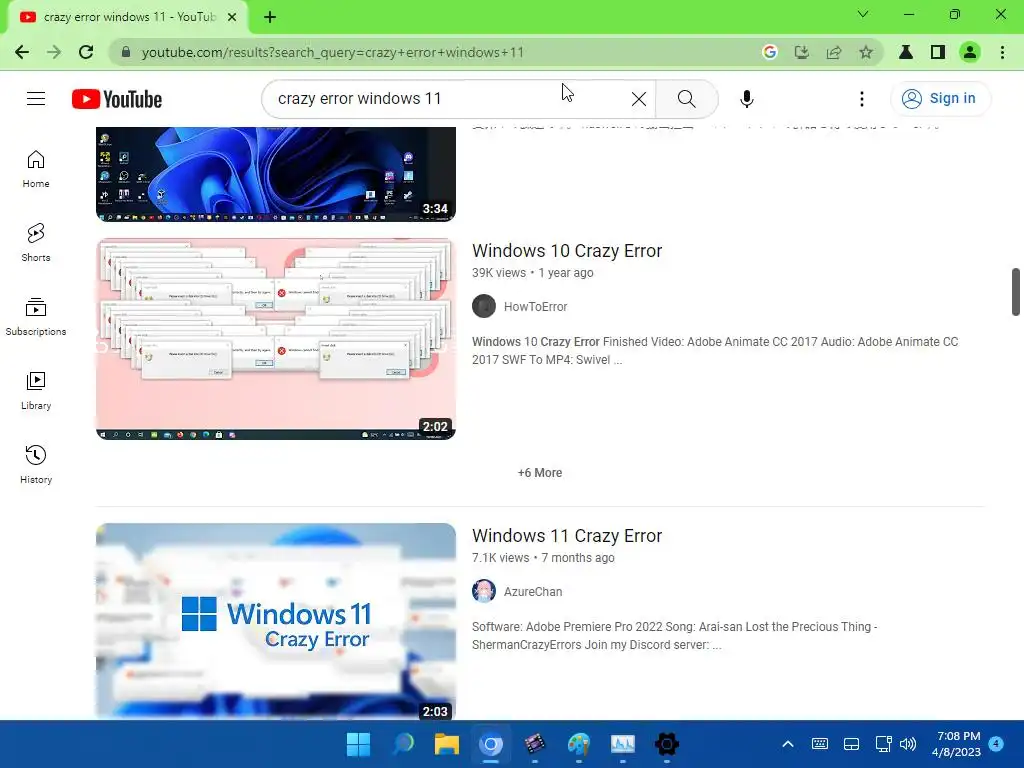Viewport: 1024px width, 768px height.
Task: Open the Windows 10 Crazy Error video thumbnail
Action: coord(276,339)
